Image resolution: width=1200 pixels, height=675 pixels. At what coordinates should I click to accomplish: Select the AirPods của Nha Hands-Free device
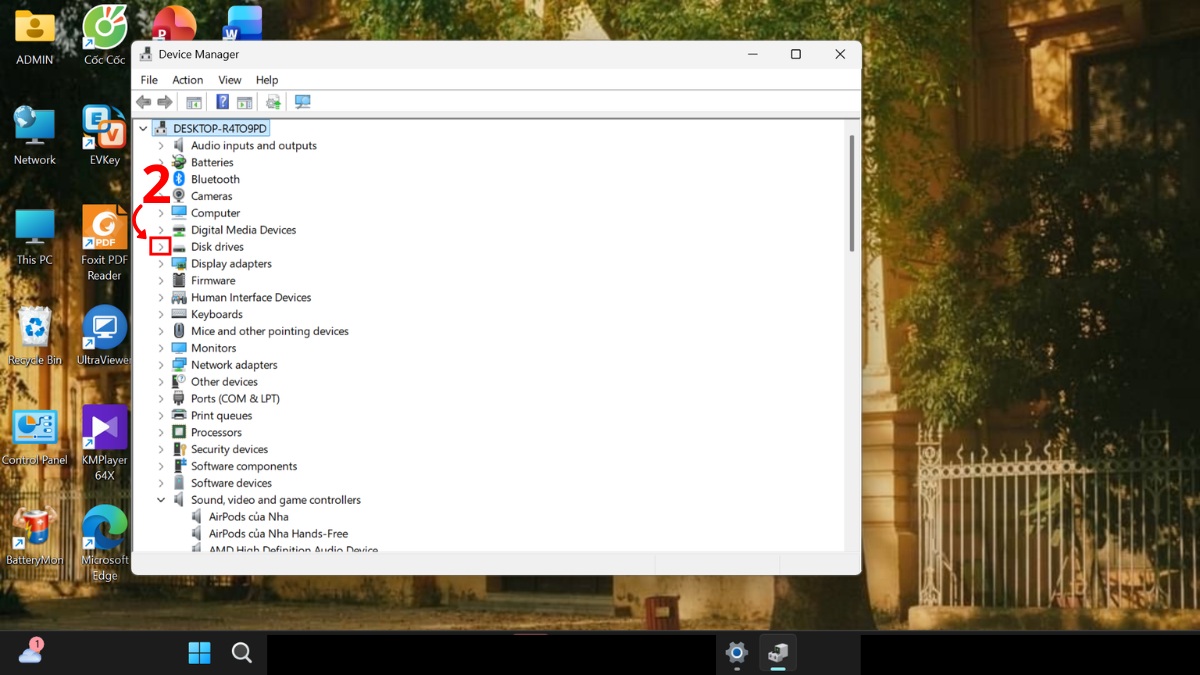pyautogui.click(x=278, y=534)
